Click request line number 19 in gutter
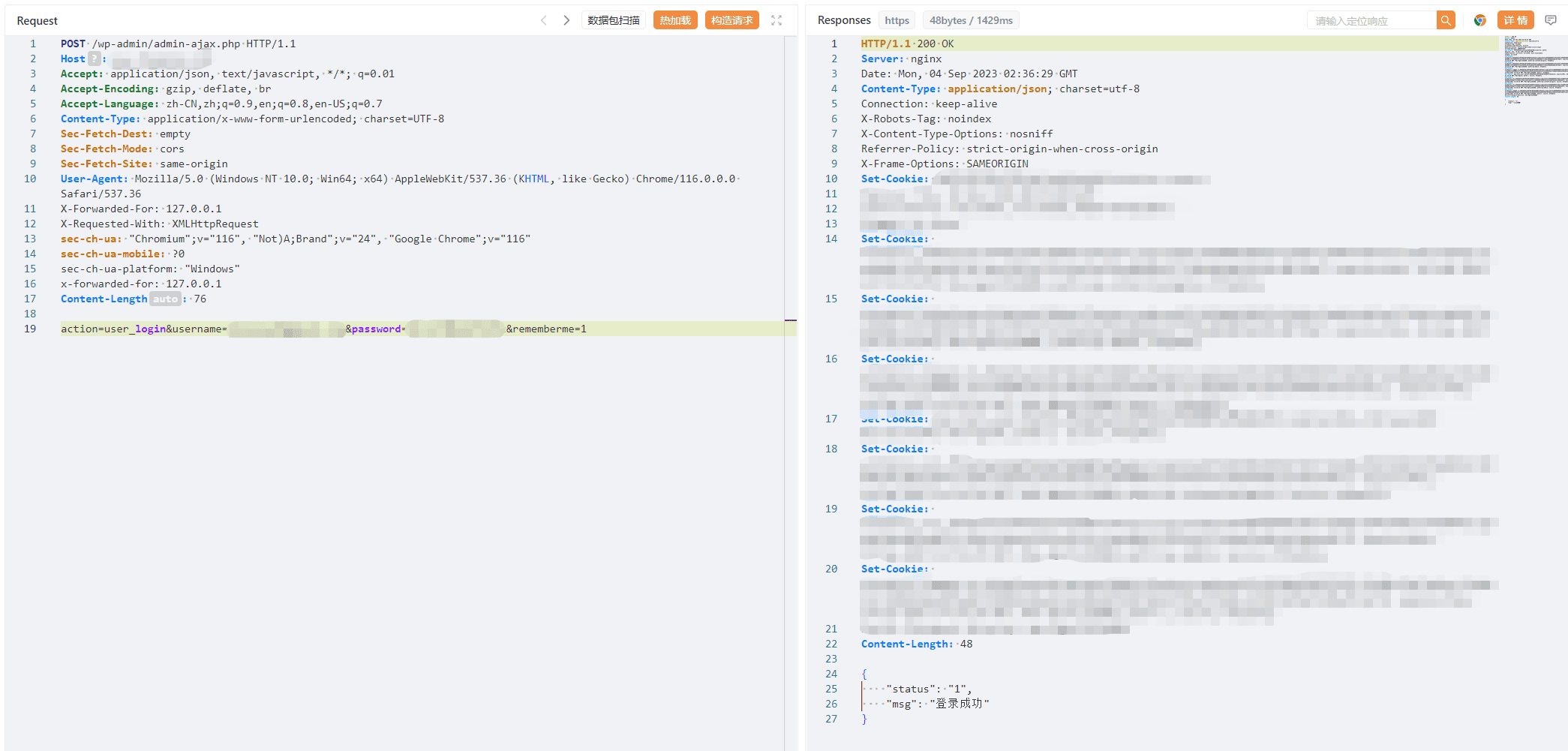 (30, 329)
